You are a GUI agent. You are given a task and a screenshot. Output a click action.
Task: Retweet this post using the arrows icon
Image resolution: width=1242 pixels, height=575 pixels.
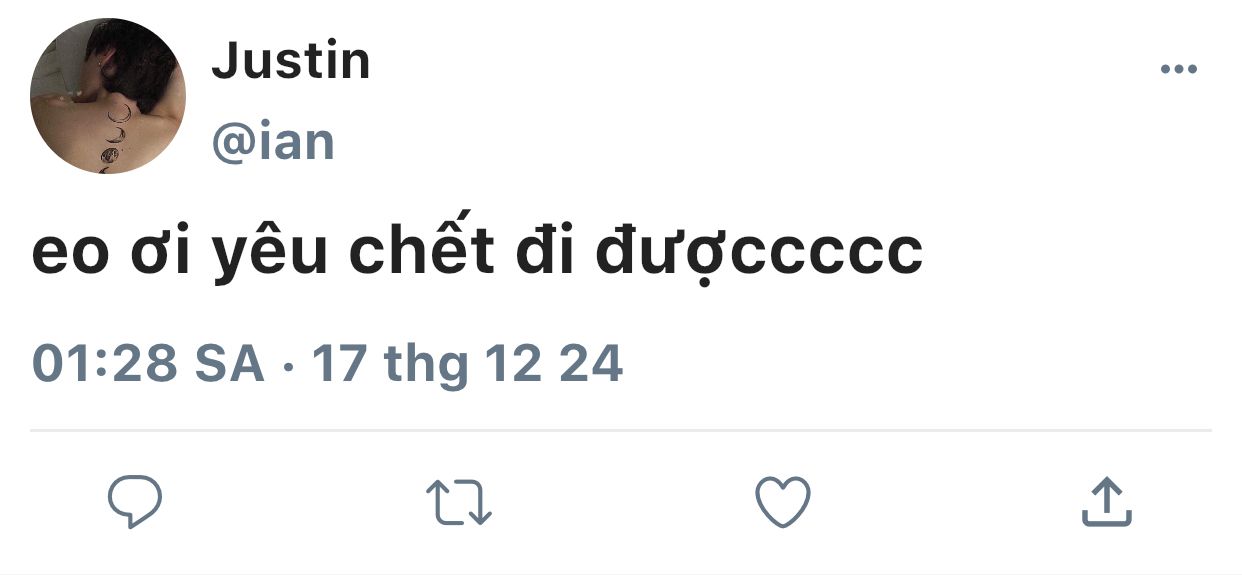(459, 502)
